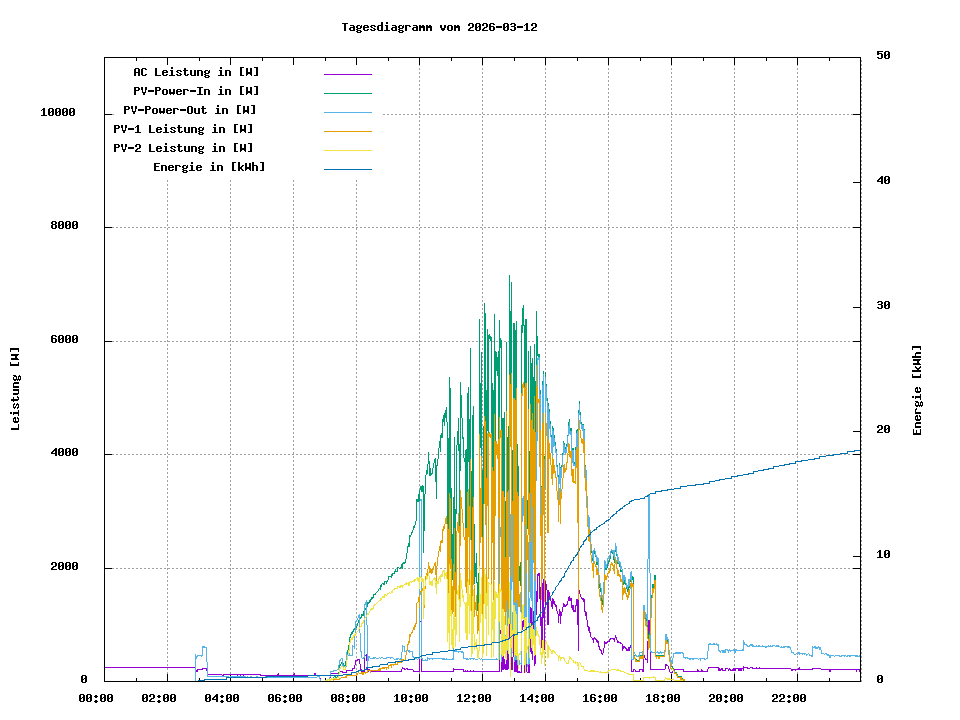
Task: Click the PV-Power-In legend label
Action: tap(196, 91)
